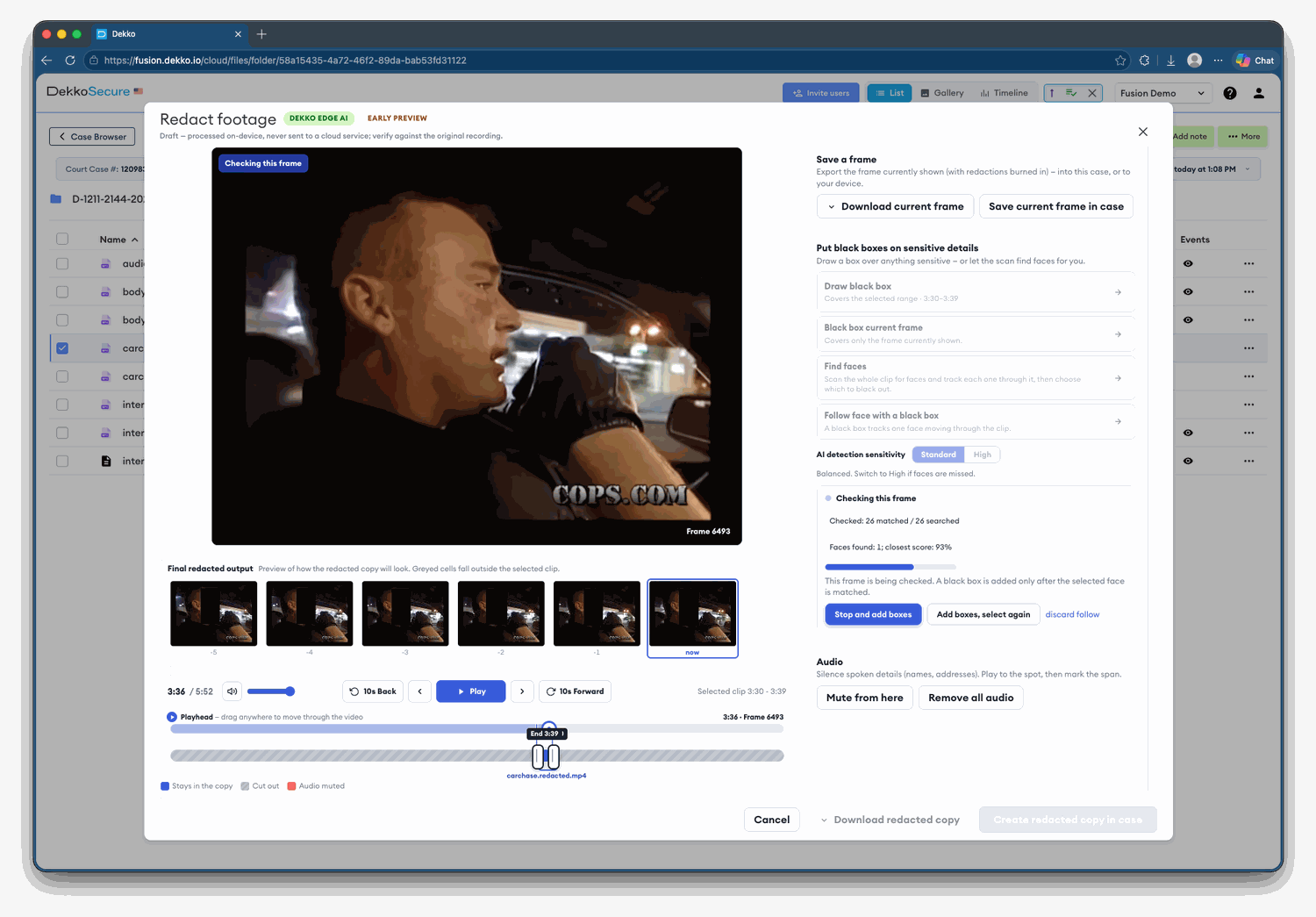1316x917 pixels.
Task: Sort by Name column header
Action: (118, 240)
